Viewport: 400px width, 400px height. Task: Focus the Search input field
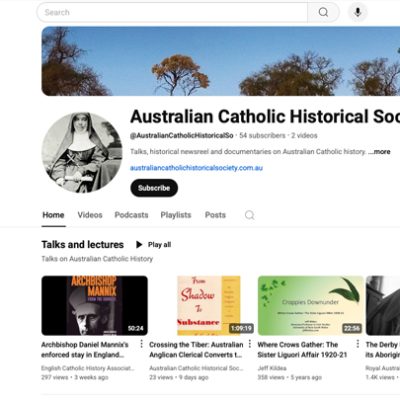click(172, 12)
